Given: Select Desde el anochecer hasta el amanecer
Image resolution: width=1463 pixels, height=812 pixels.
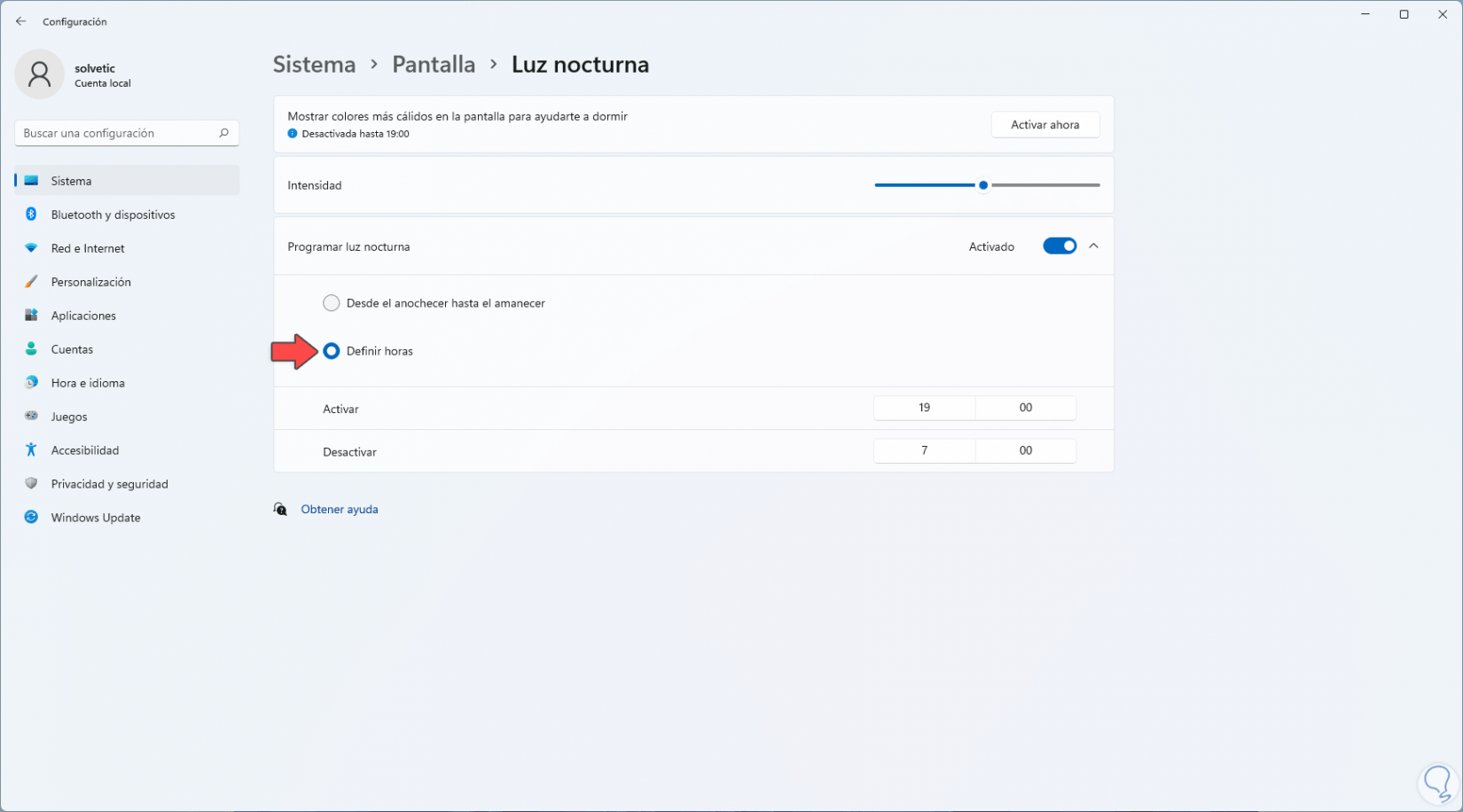Looking at the screenshot, I should (332, 303).
